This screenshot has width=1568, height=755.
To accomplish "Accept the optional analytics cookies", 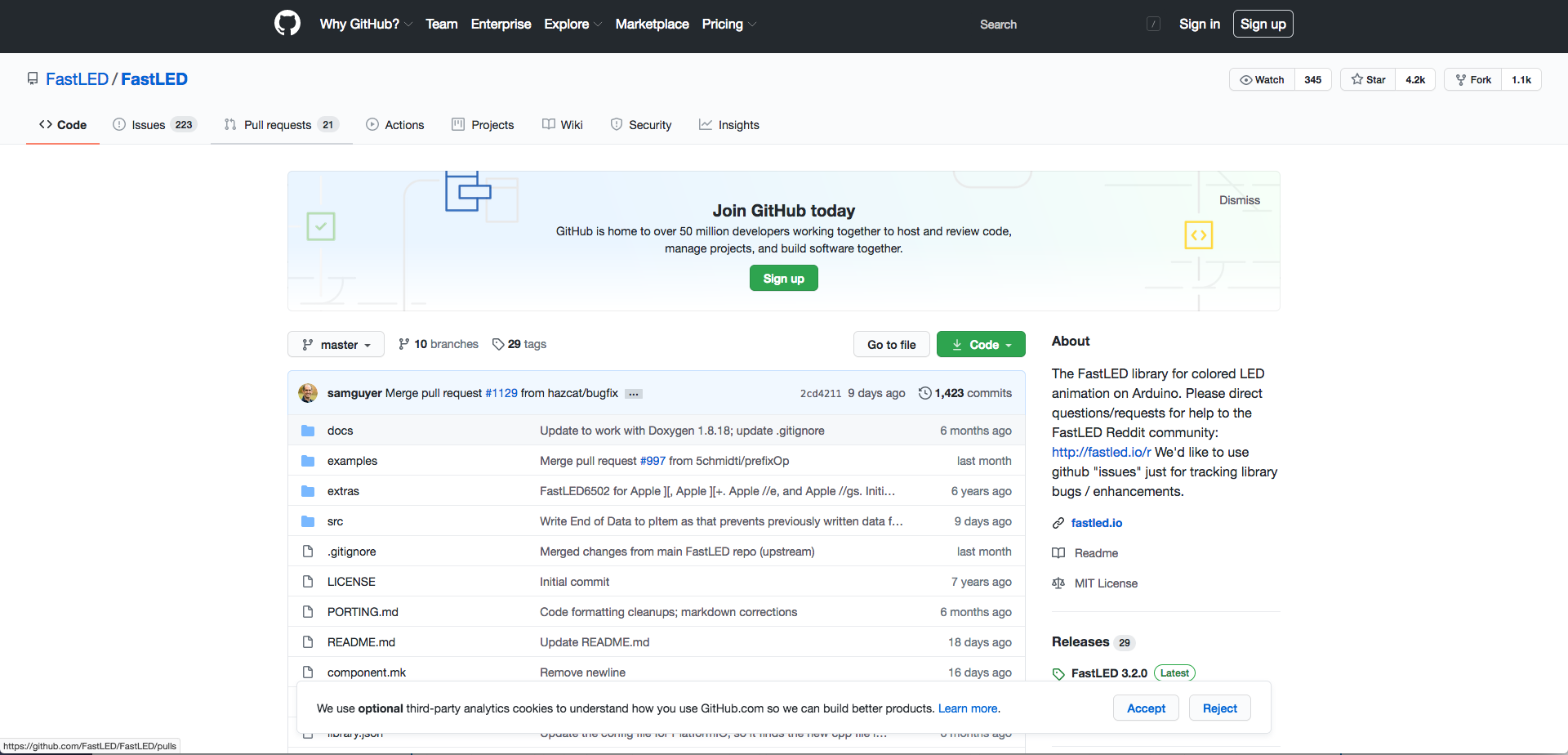I will (x=1146, y=708).
